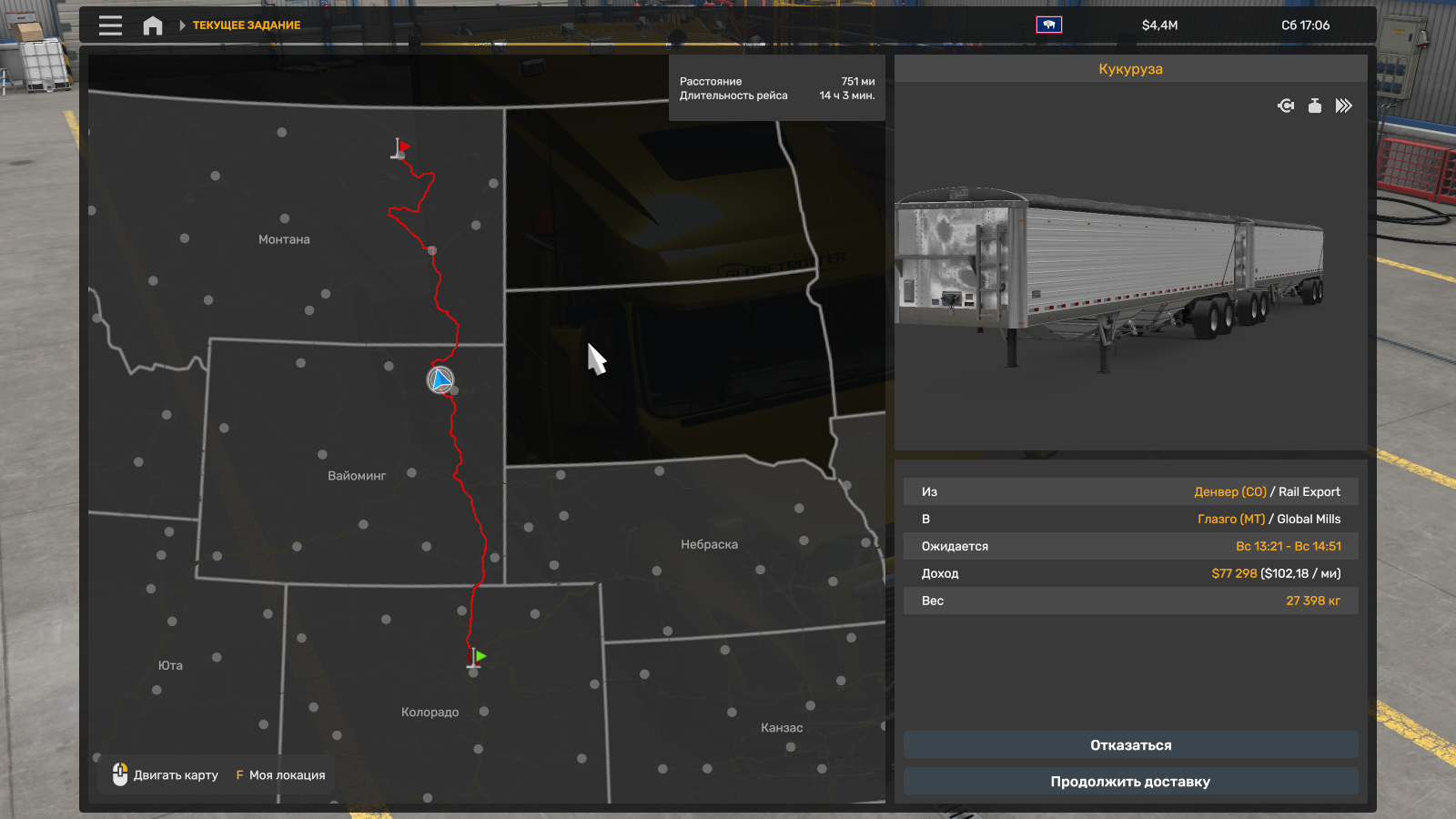Click the $4,4M money balance

(x=1159, y=25)
